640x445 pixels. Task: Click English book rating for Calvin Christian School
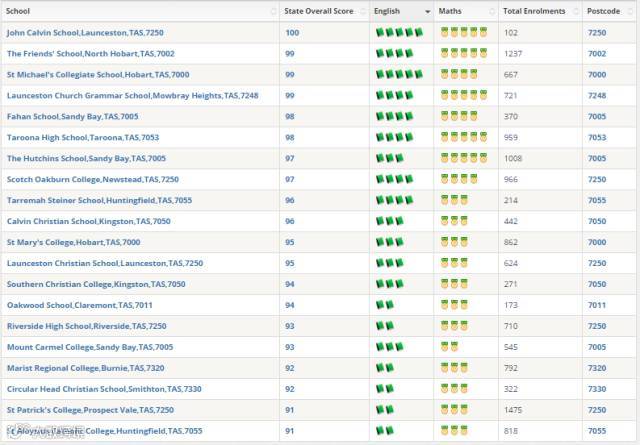pyautogui.click(x=389, y=221)
